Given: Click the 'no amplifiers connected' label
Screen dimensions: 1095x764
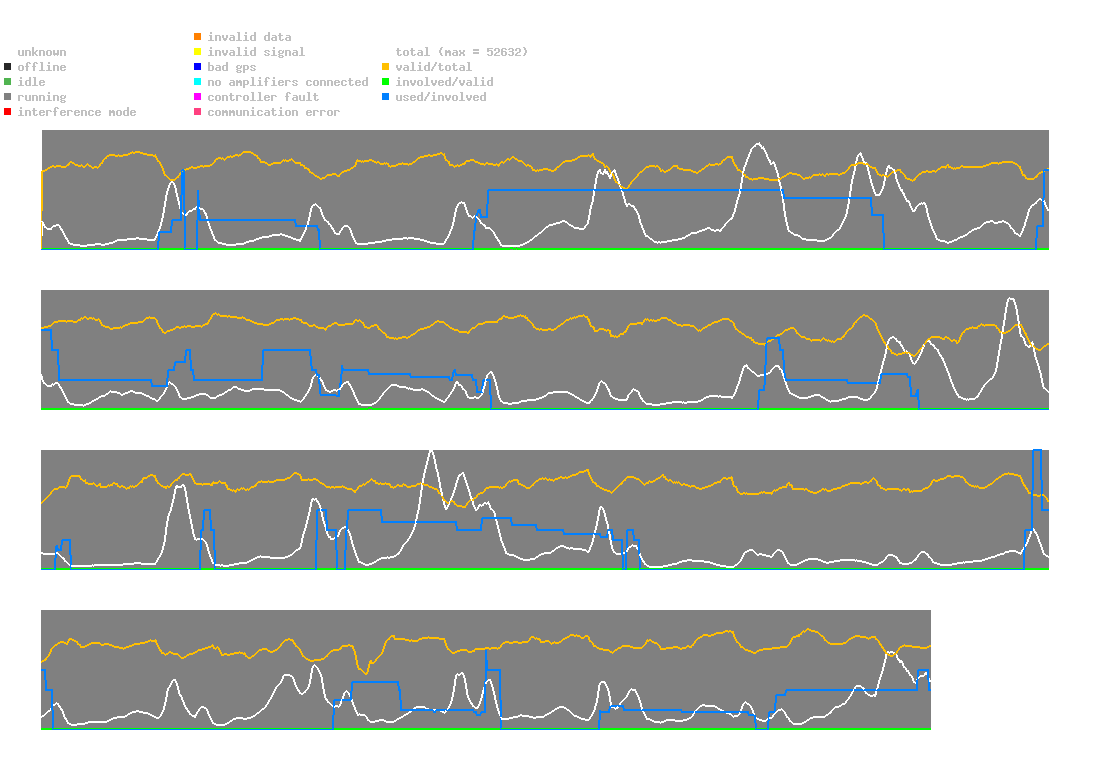Looking at the screenshot, I should [288, 82].
